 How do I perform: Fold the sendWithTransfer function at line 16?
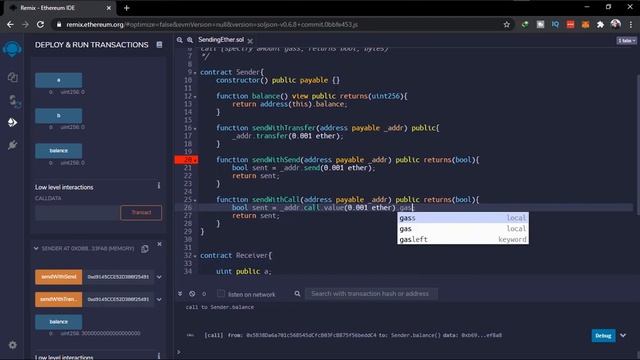pyautogui.click(x=195, y=129)
